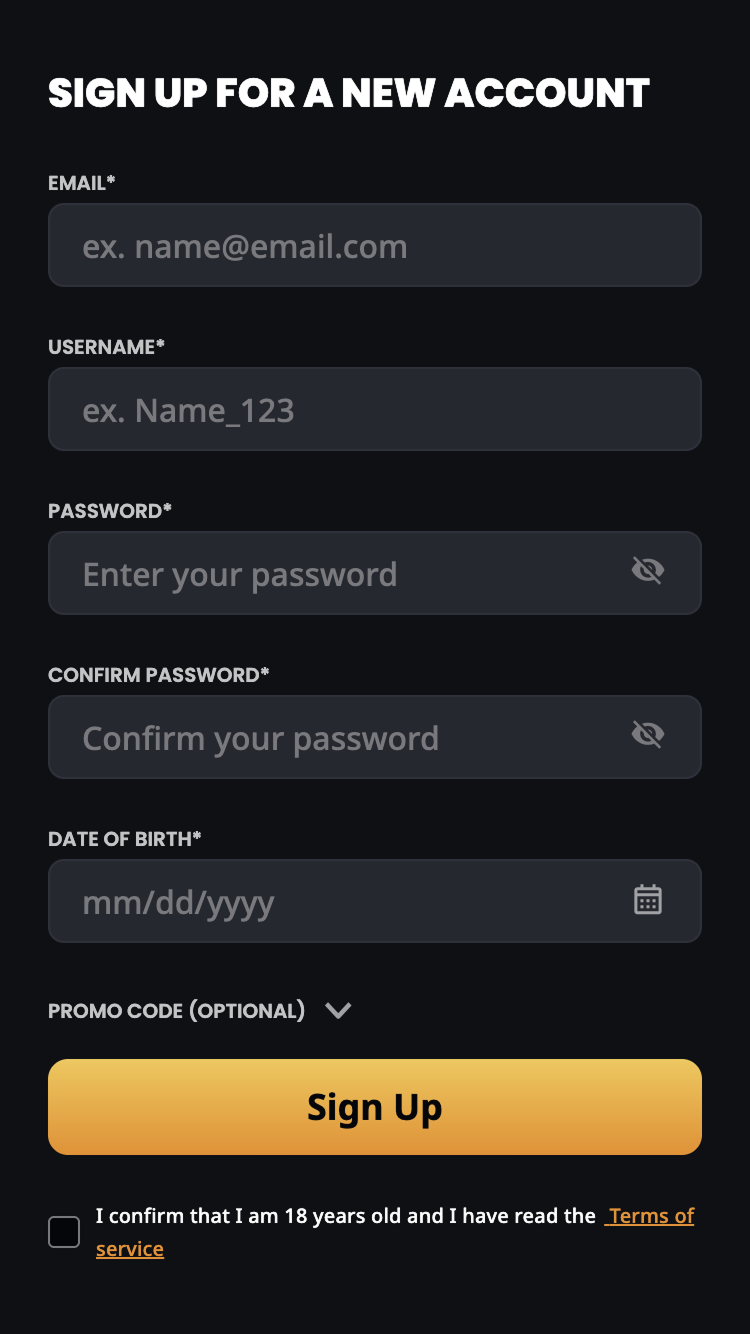Select the mm/dd/yyyy date of birth field
The width and height of the screenshot is (750, 1334).
tap(375, 901)
